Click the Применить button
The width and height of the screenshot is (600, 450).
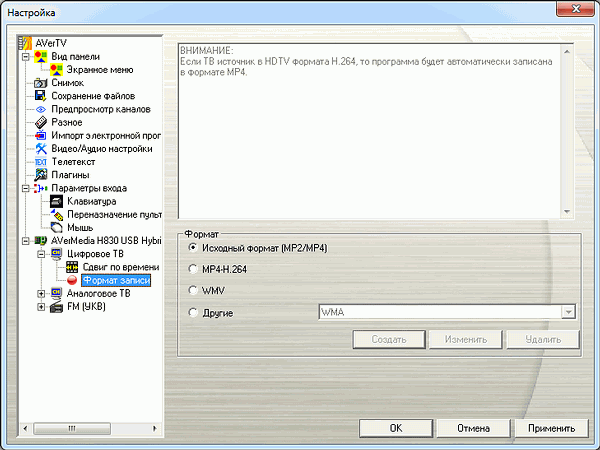point(551,428)
